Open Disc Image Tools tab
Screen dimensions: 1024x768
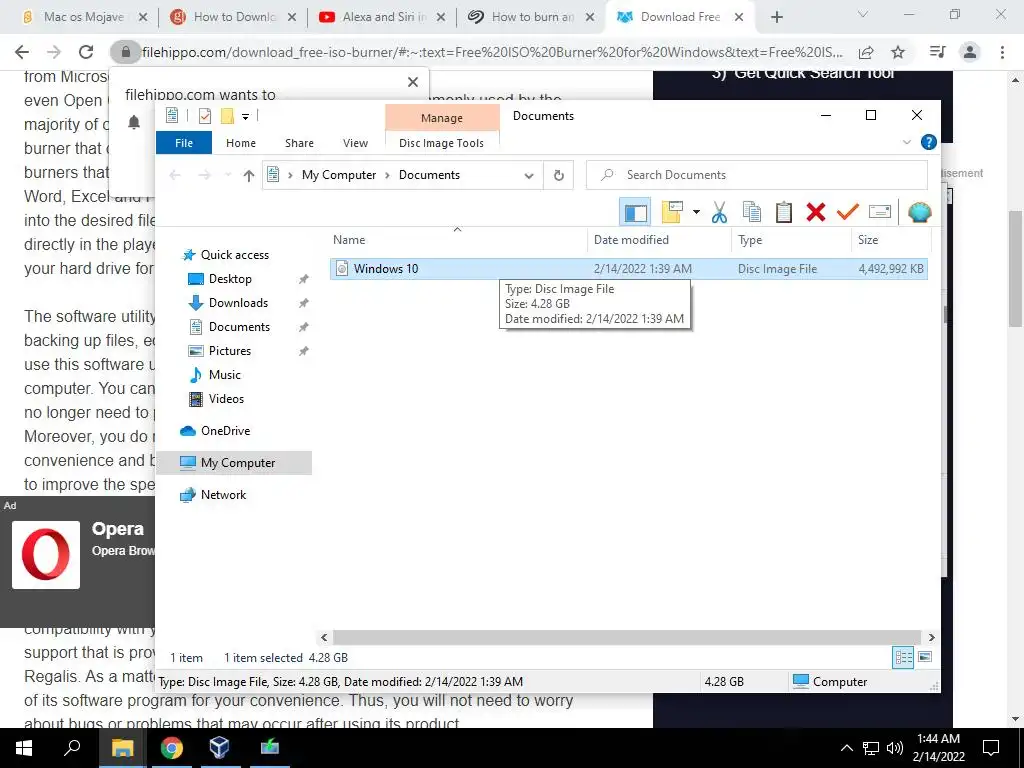click(x=441, y=143)
